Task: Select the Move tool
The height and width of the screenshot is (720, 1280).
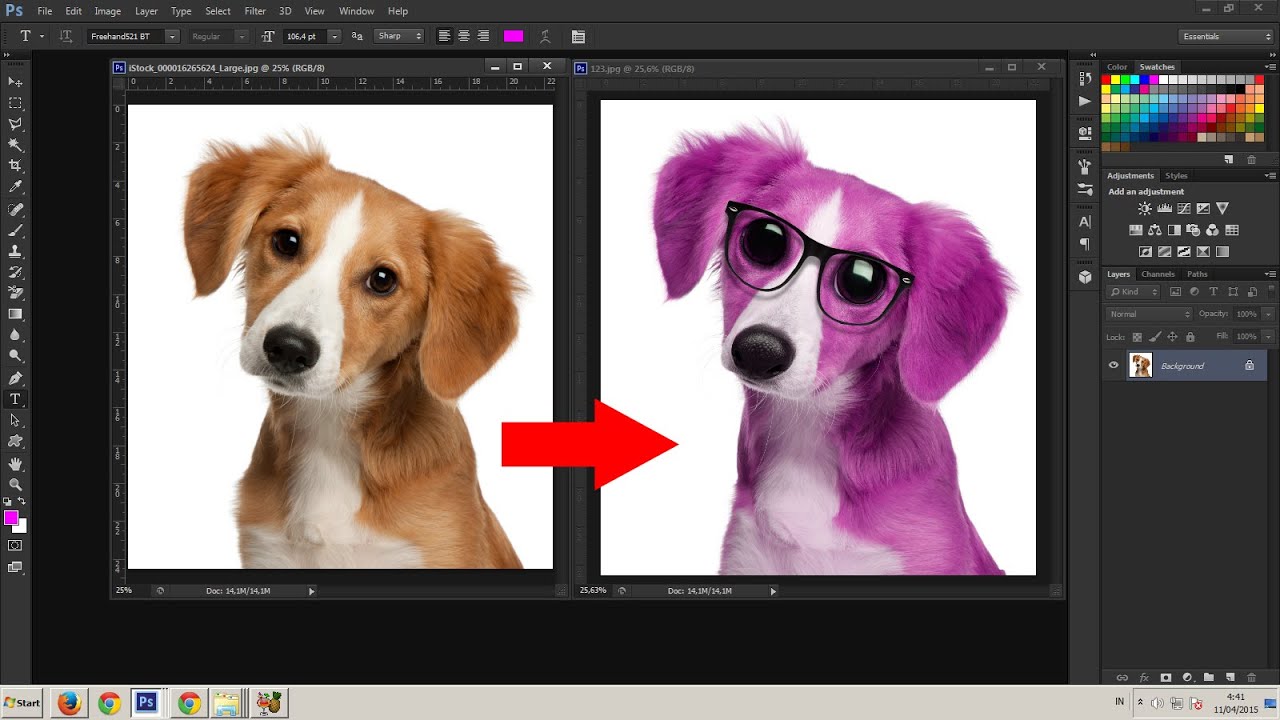Action: (x=15, y=82)
